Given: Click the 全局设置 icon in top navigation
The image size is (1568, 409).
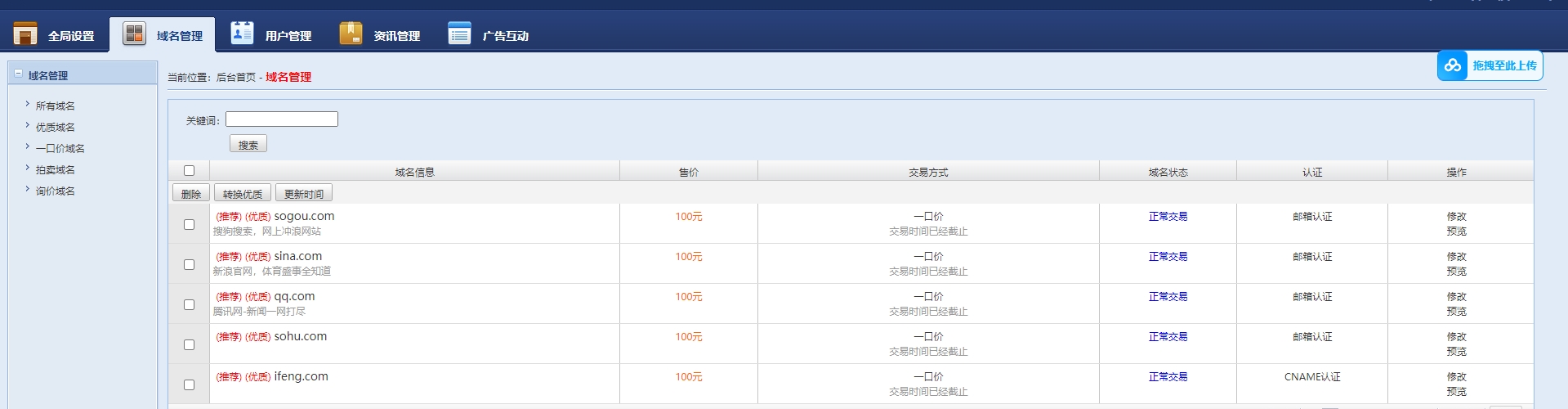Looking at the screenshot, I should point(25,34).
